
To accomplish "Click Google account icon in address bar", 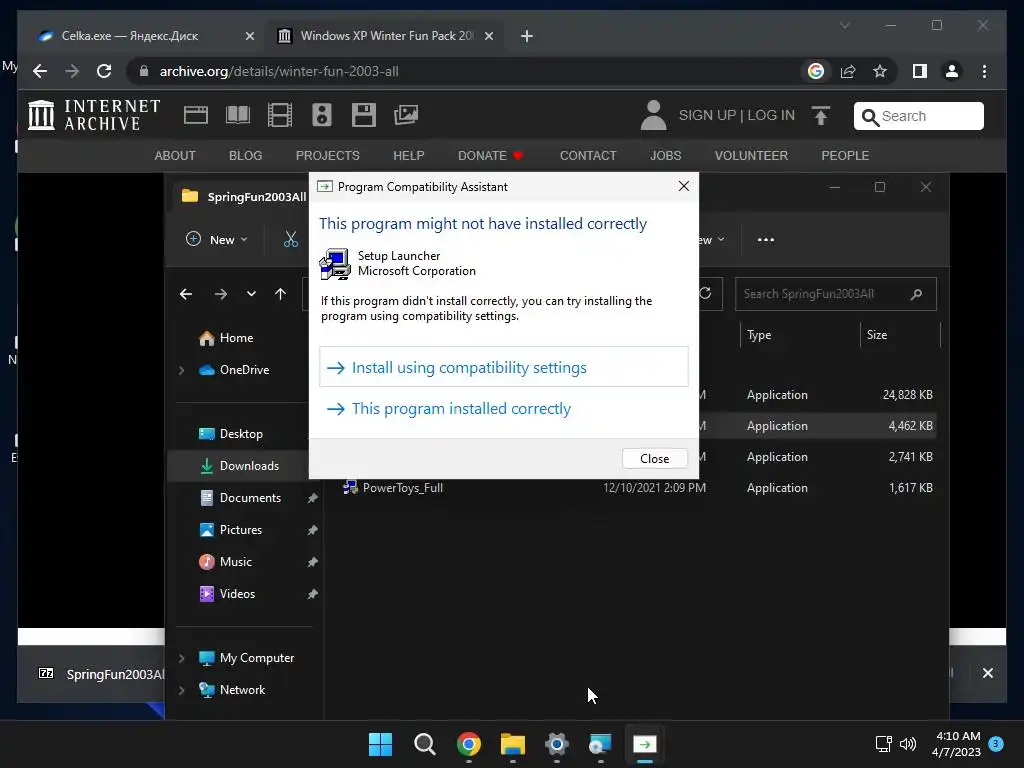I will [816, 71].
